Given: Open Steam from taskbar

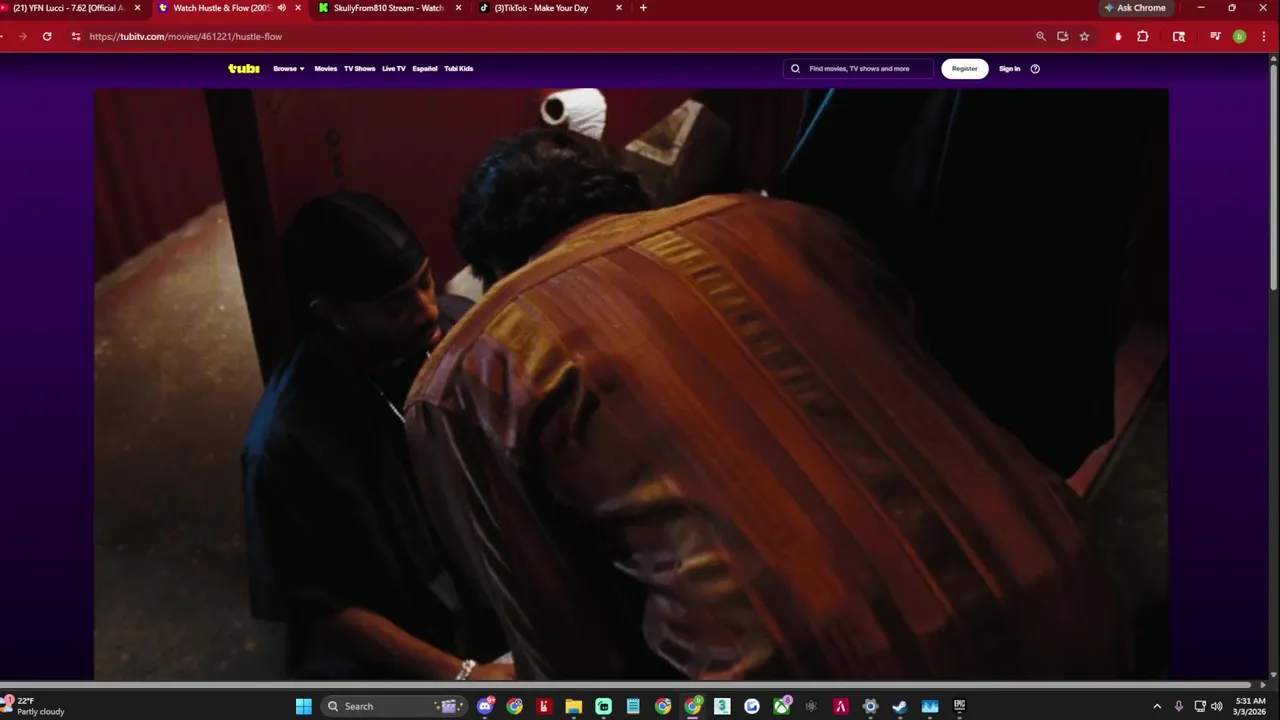Looking at the screenshot, I should (899, 706).
